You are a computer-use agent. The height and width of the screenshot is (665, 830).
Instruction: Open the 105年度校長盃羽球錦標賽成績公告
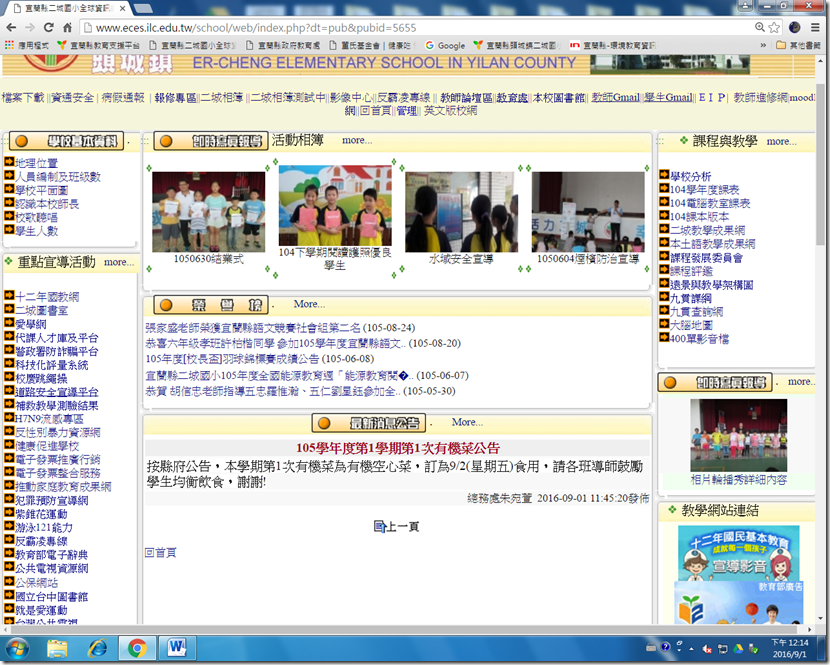[232, 359]
